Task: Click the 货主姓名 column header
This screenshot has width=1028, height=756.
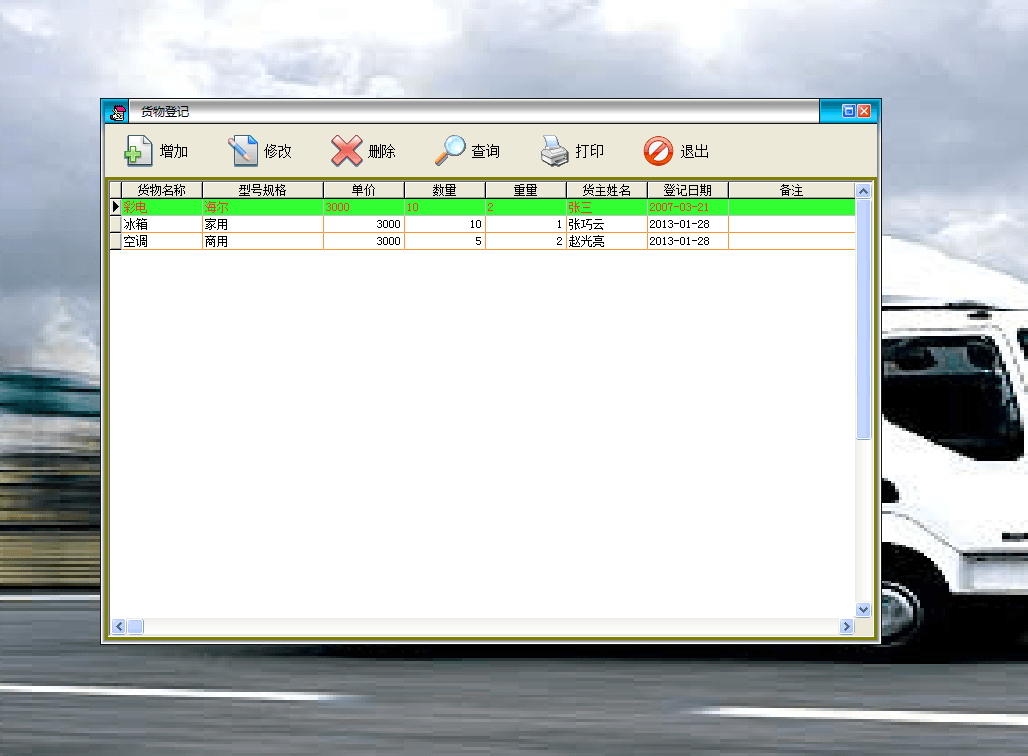Action: pyautogui.click(x=607, y=190)
